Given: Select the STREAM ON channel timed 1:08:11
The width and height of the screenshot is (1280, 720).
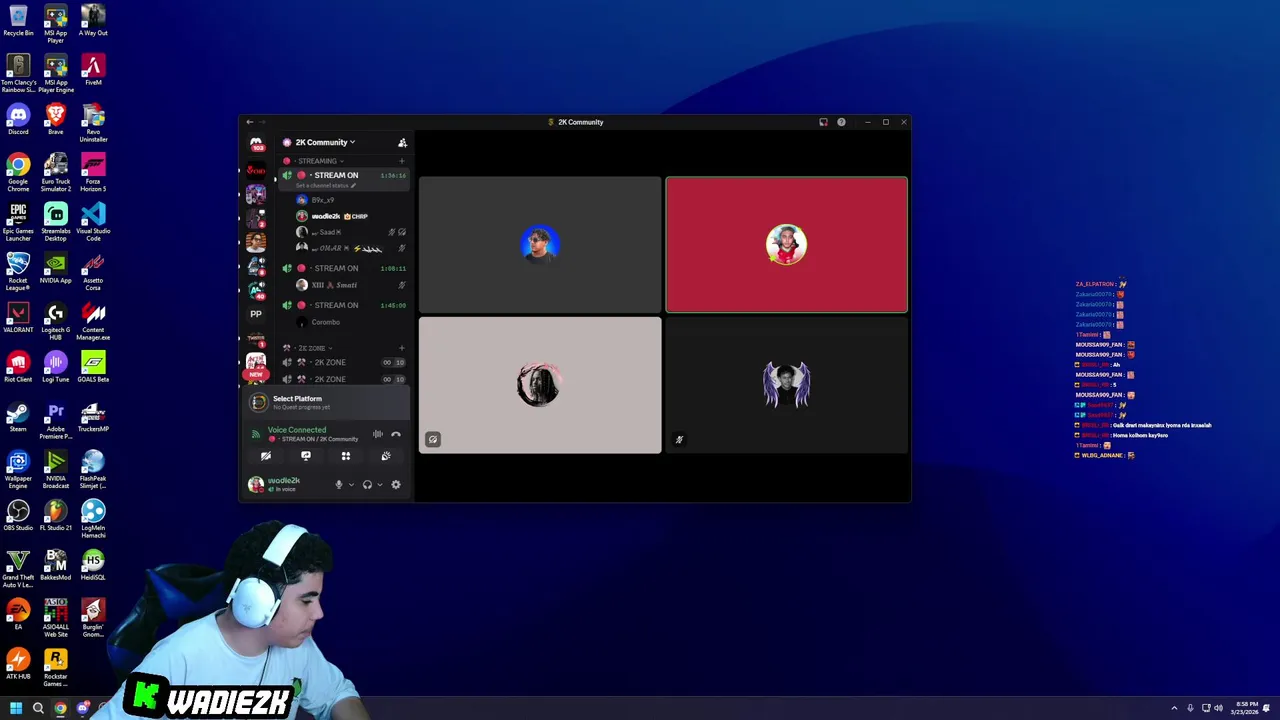Looking at the screenshot, I should point(345,268).
